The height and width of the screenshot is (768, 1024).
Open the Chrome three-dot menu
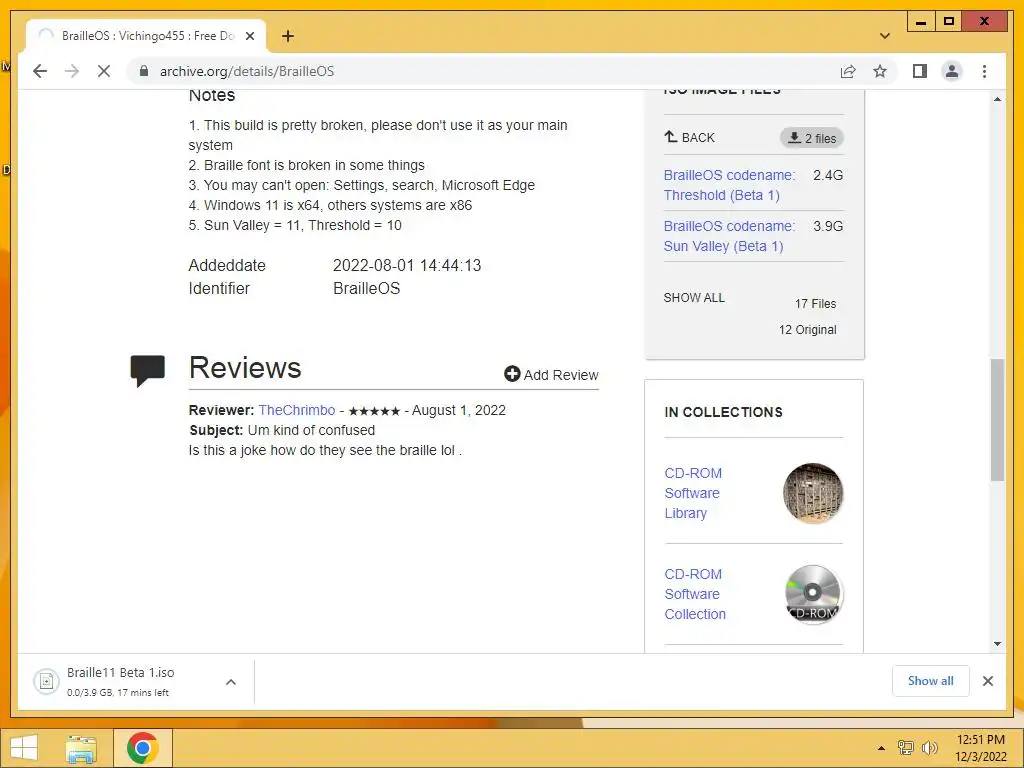(984, 71)
